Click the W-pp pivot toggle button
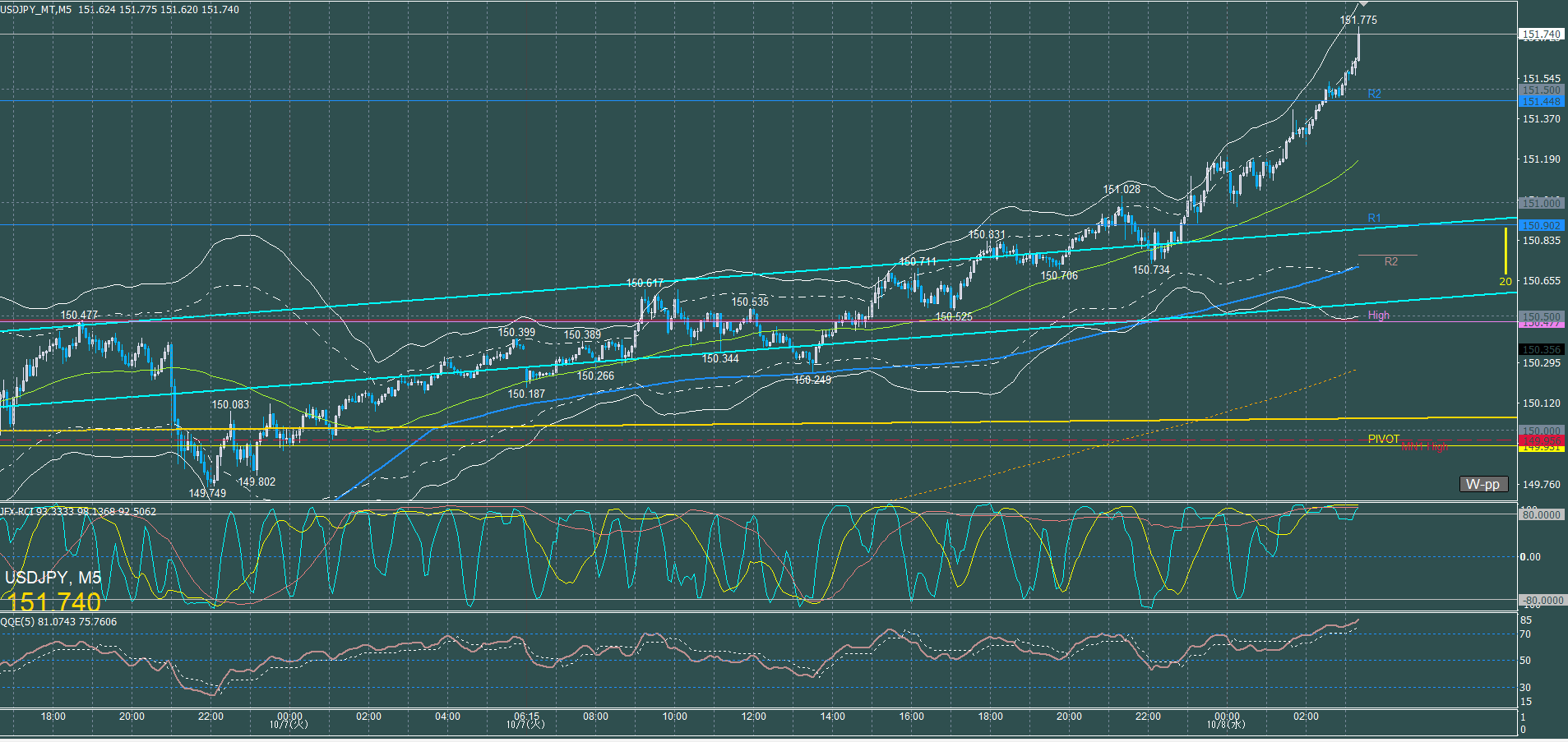The width and height of the screenshot is (1568, 742). pos(1483,484)
